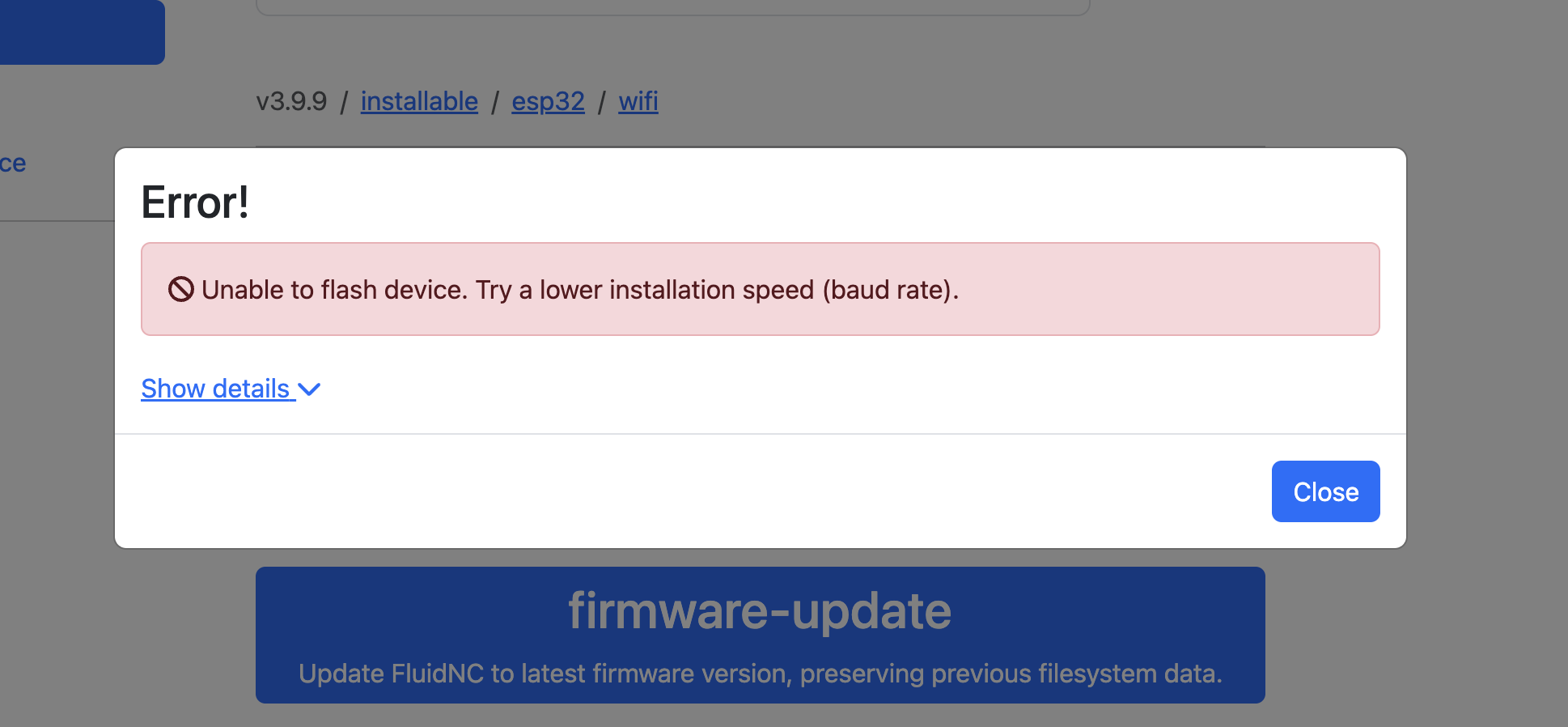Viewport: 1568px width, 727px height.
Task: Click the v3.9.9 version breadcrumb text
Action: pos(291,101)
